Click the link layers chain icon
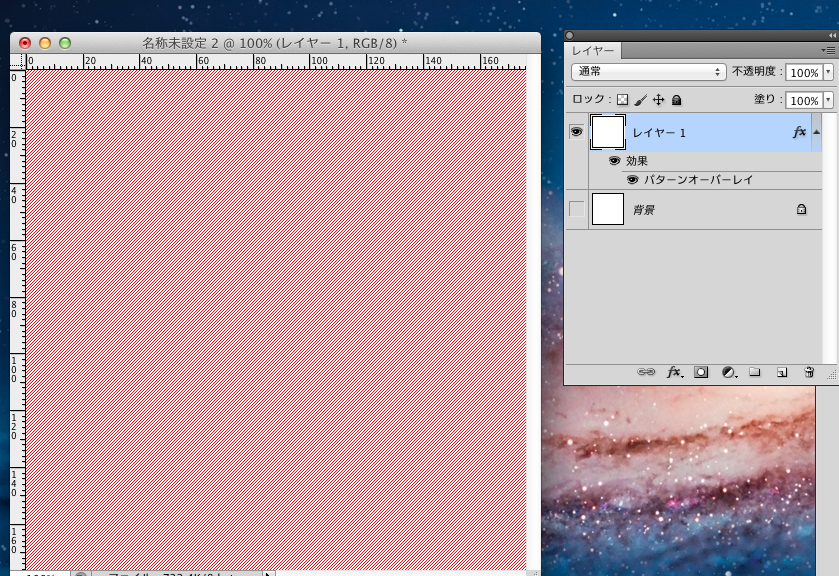 pos(646,372)
